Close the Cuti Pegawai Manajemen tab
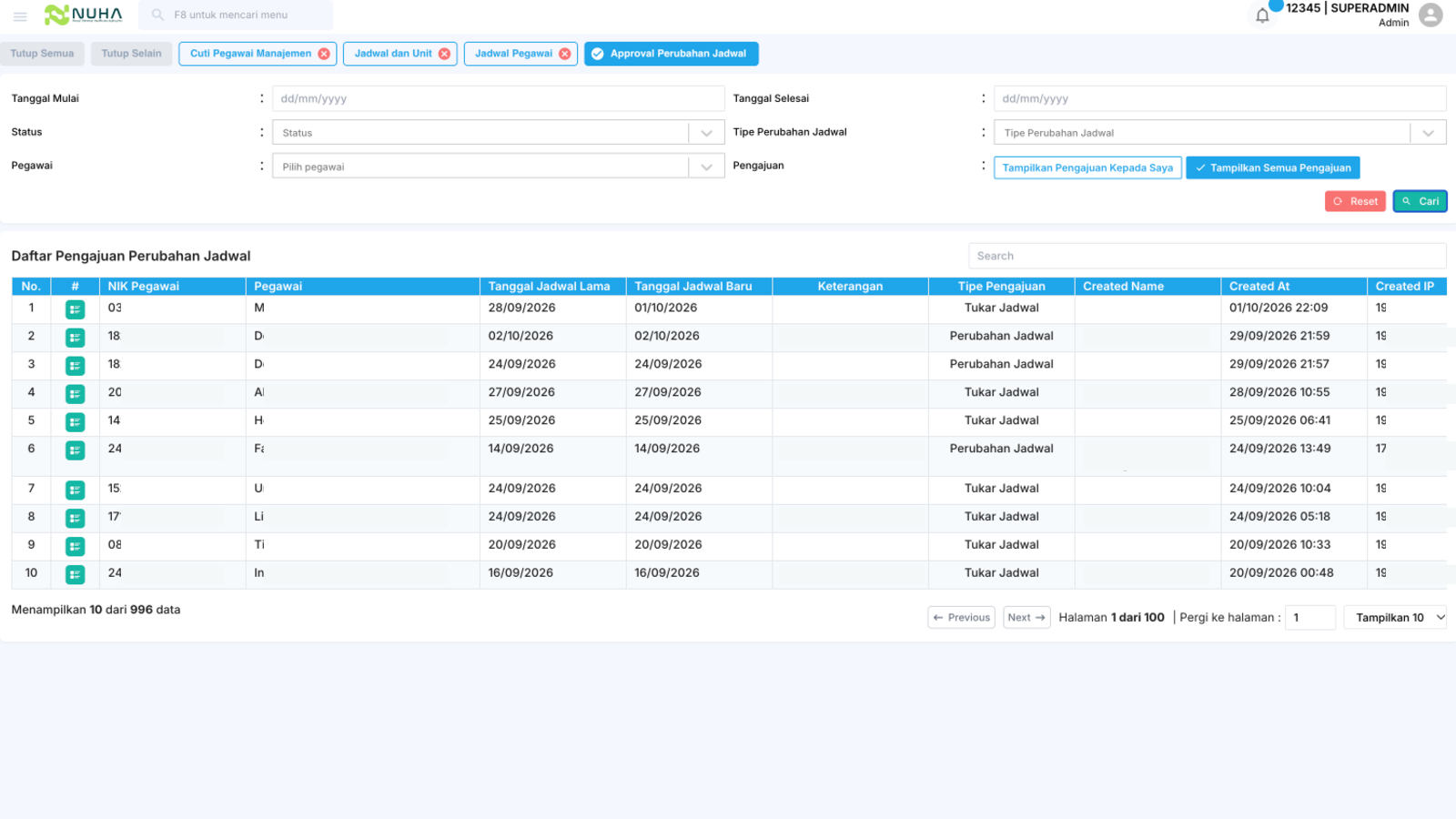The width and height of the screenshot is (1456, 819). [324, 54]
